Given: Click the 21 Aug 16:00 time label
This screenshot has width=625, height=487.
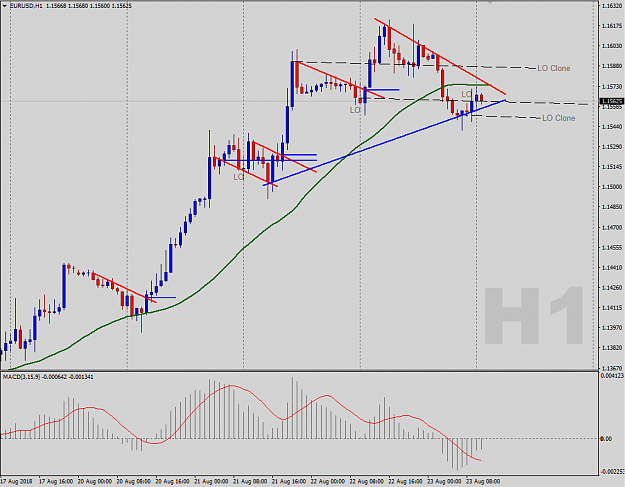Looking at the screenshot, I should 289,481.
